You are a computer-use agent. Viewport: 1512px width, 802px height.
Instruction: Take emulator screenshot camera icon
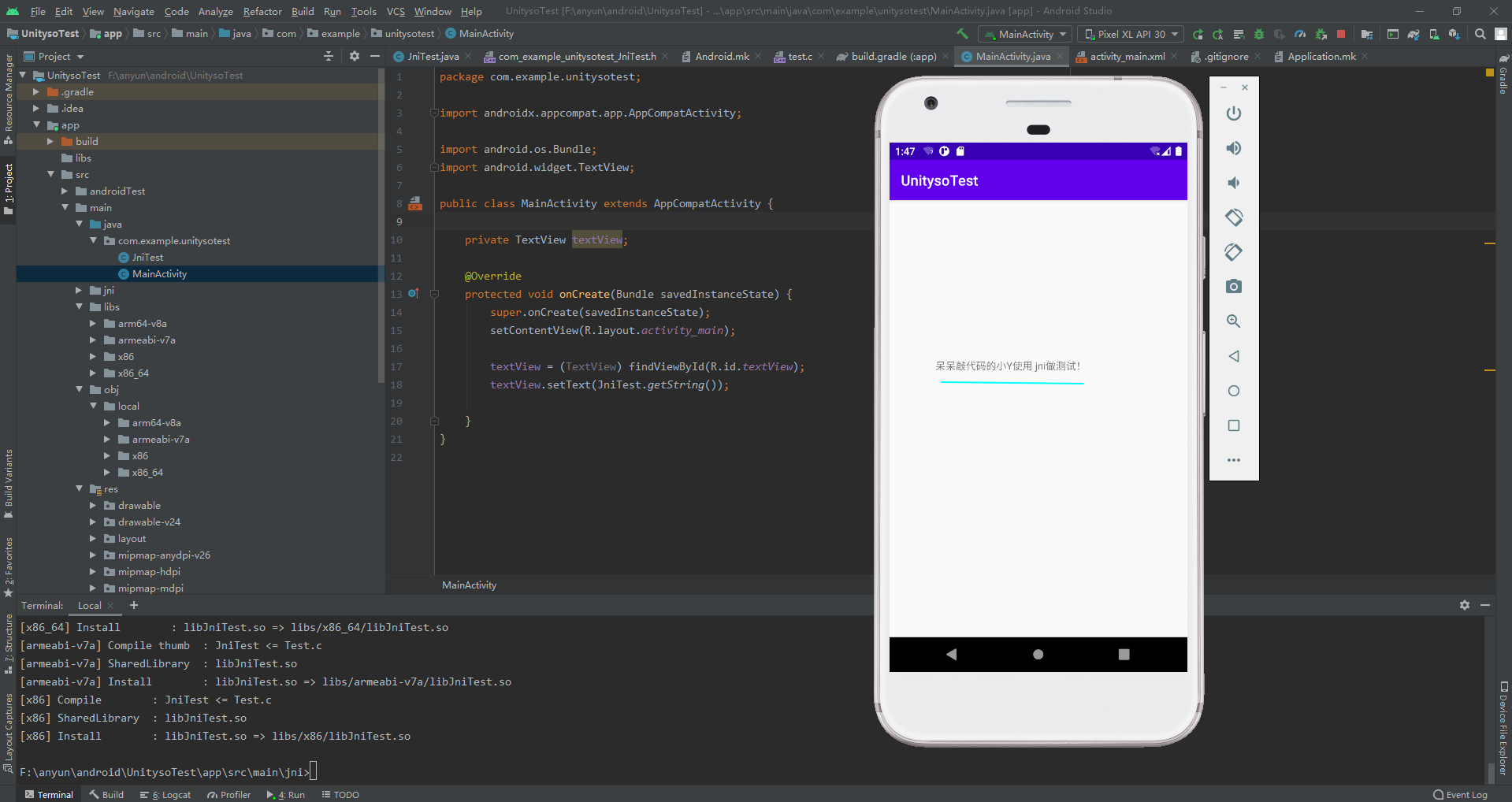(x=1234, y=287)
